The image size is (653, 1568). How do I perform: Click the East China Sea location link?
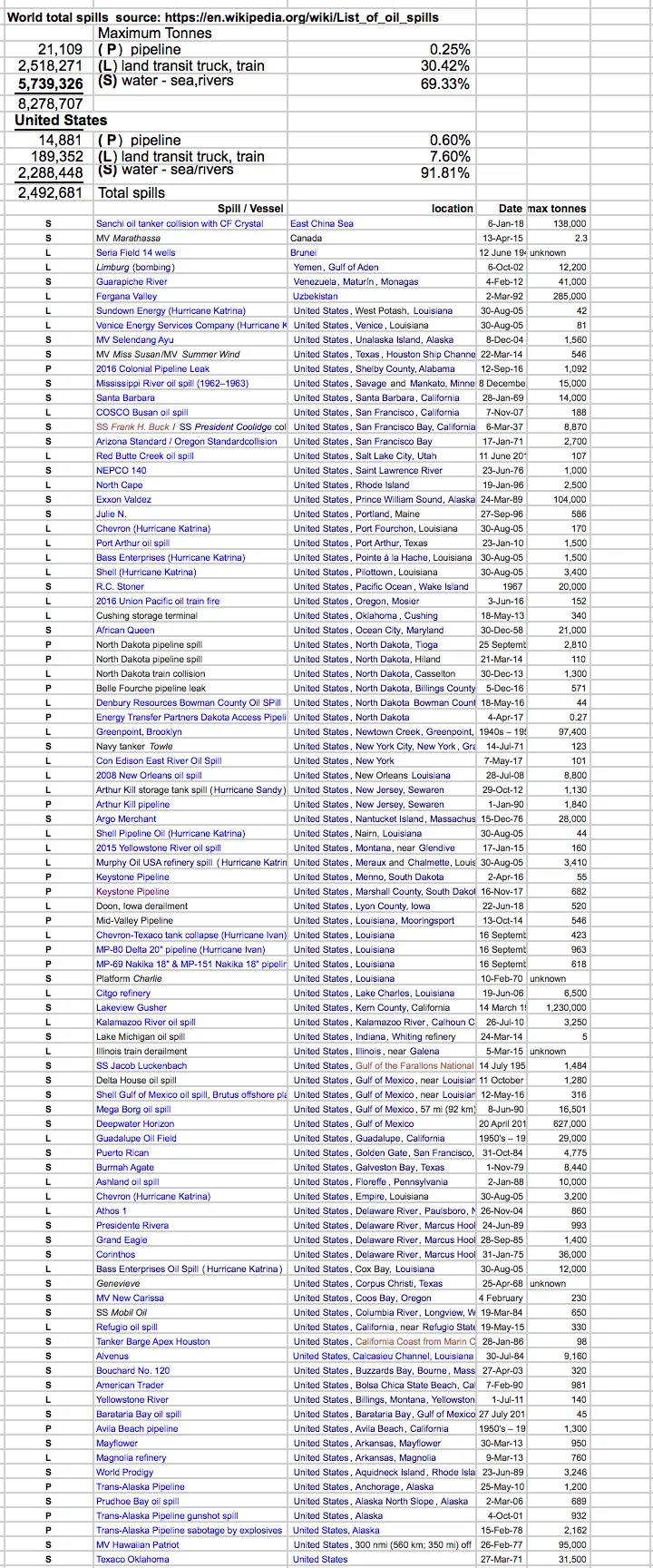coord(322,223)
